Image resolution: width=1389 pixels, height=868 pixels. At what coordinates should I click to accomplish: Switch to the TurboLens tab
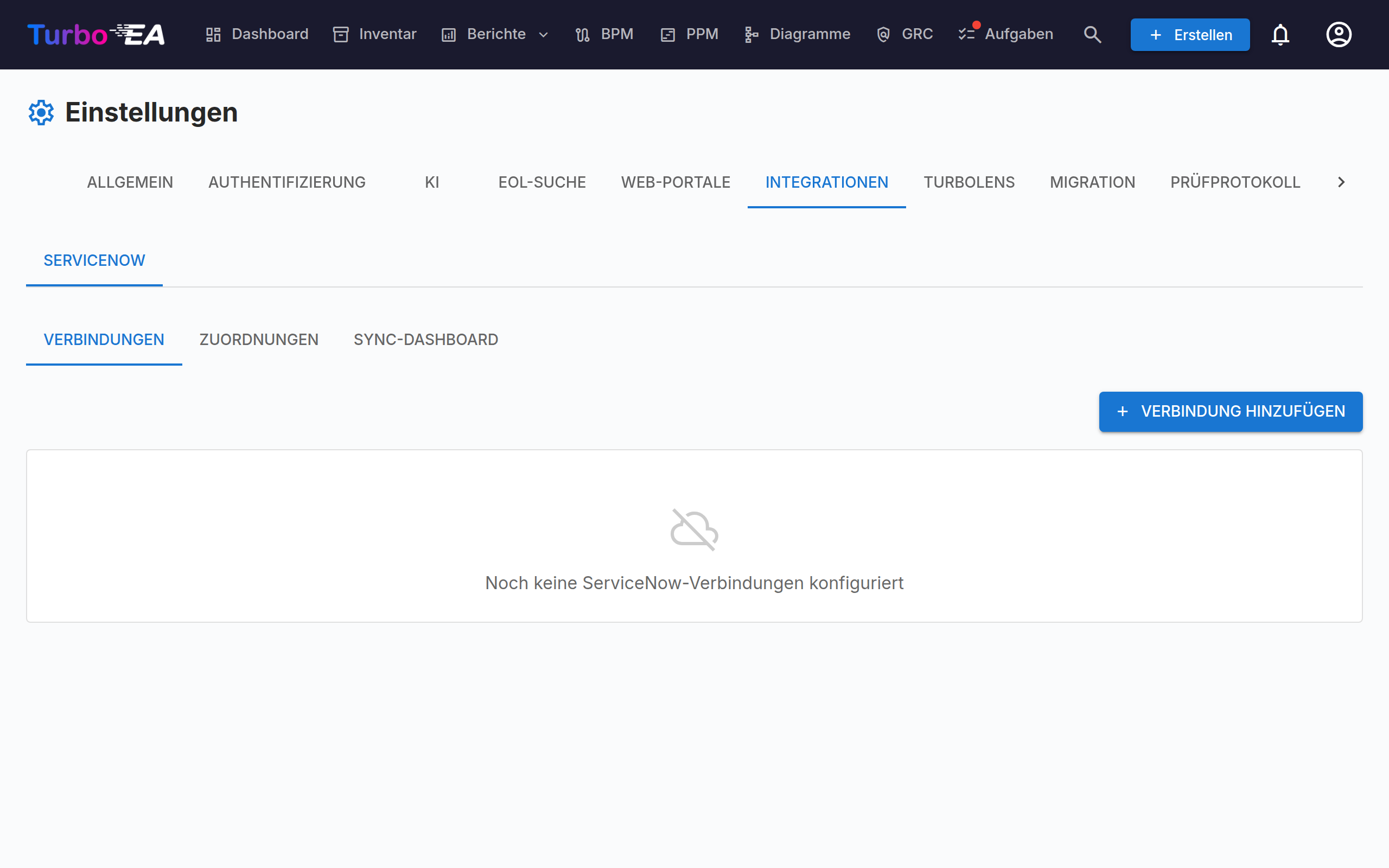click(x=969, y=183)
